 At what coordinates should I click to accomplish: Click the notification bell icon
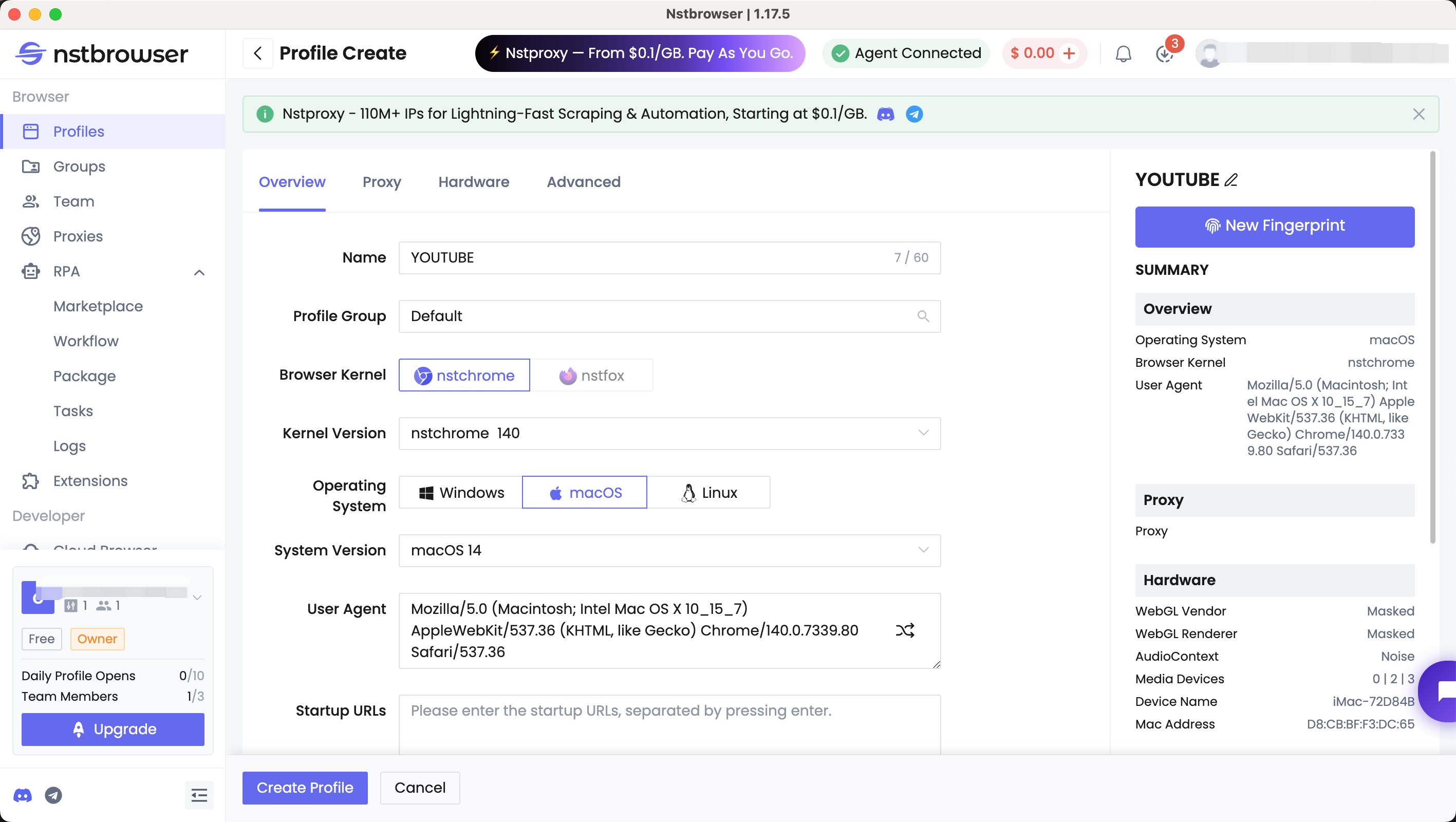click(x=1124, y=54)
